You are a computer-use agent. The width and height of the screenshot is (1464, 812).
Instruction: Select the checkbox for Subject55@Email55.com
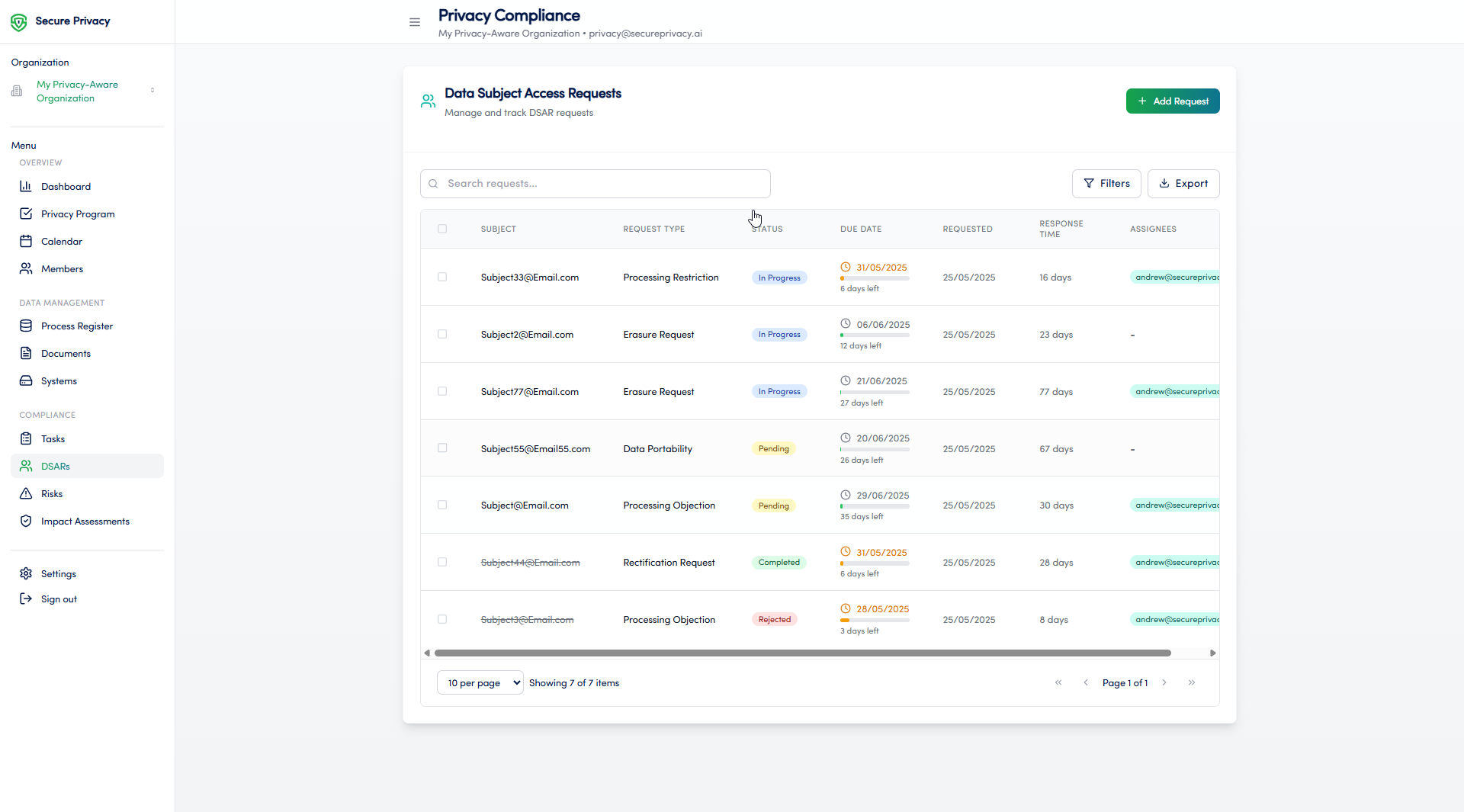coord(442,448)
